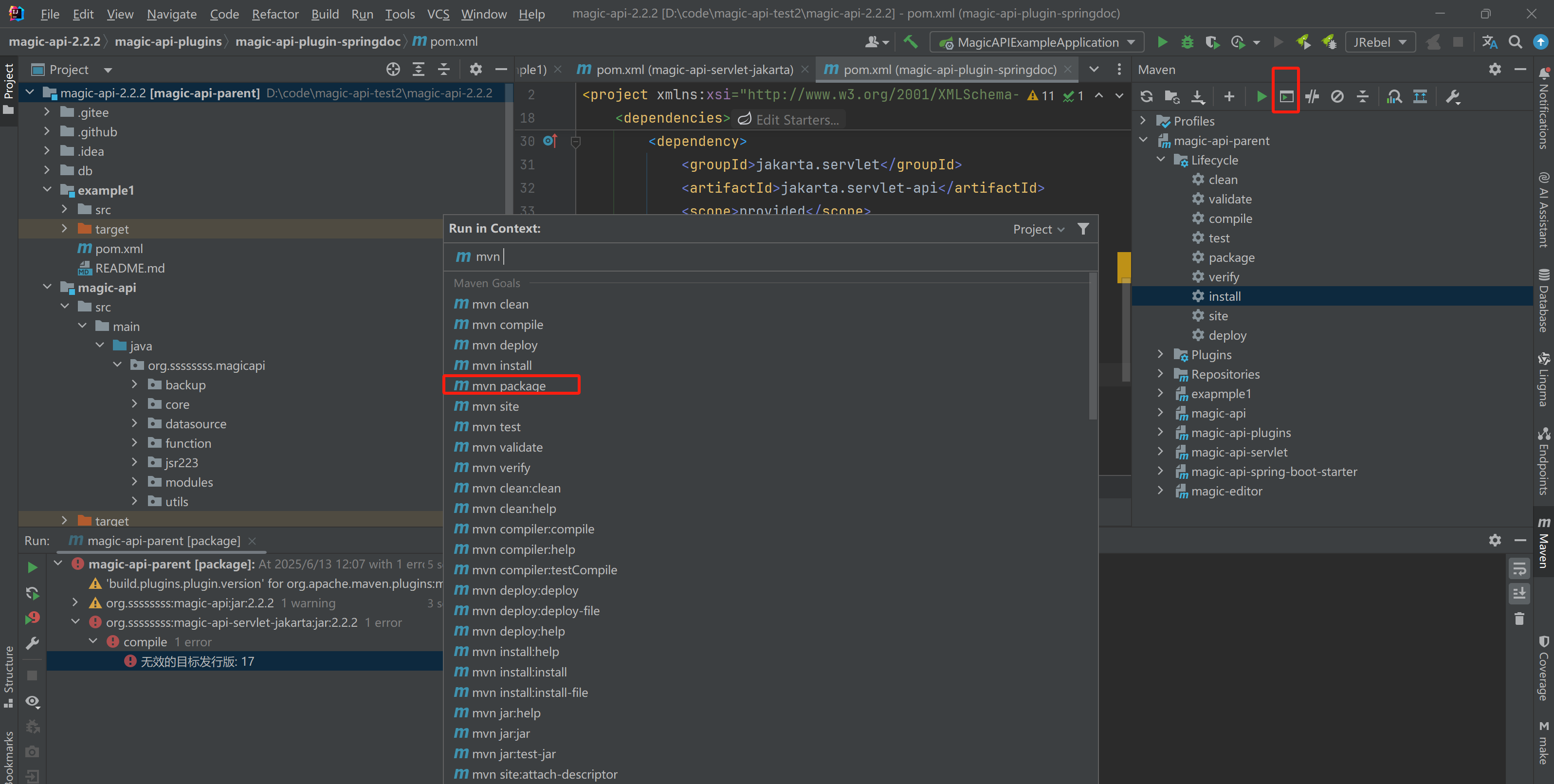Image resolution: width=1554 pixels, height=784 pixels.
Task: Open the Refactor menu
Action: point(274,14)
